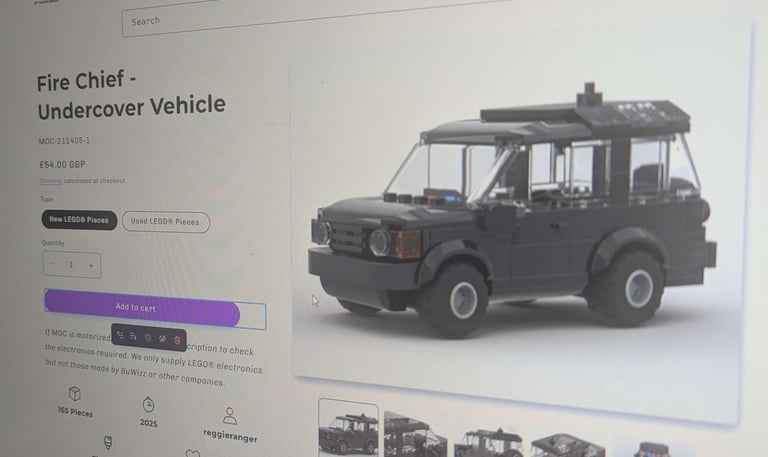Open the Shipping link under the price
The width and height of the screenshot is (768, 457).
(x=51, y=181)
